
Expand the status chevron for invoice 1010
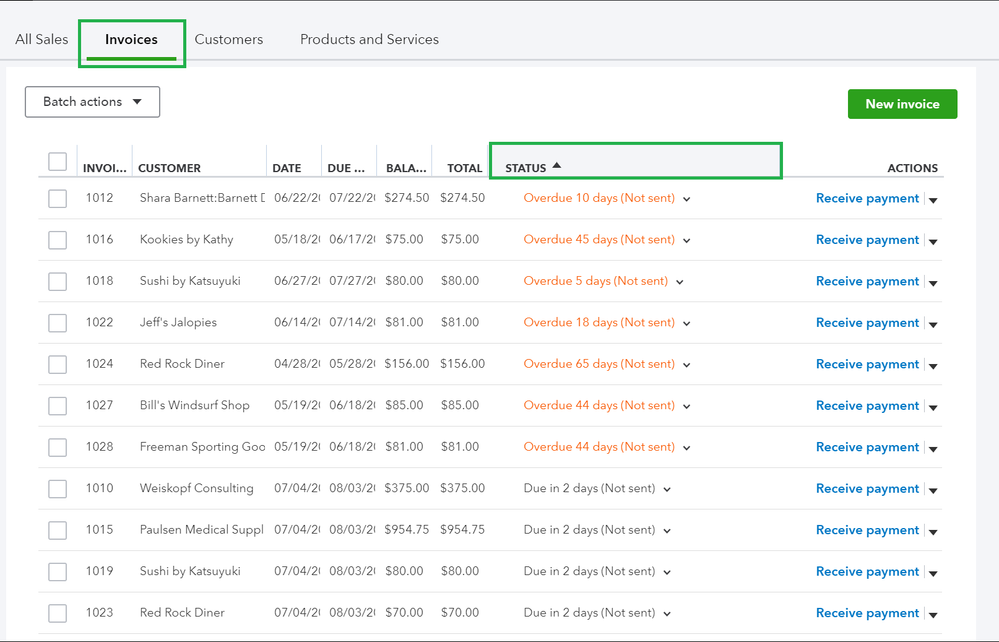(666, 489)
